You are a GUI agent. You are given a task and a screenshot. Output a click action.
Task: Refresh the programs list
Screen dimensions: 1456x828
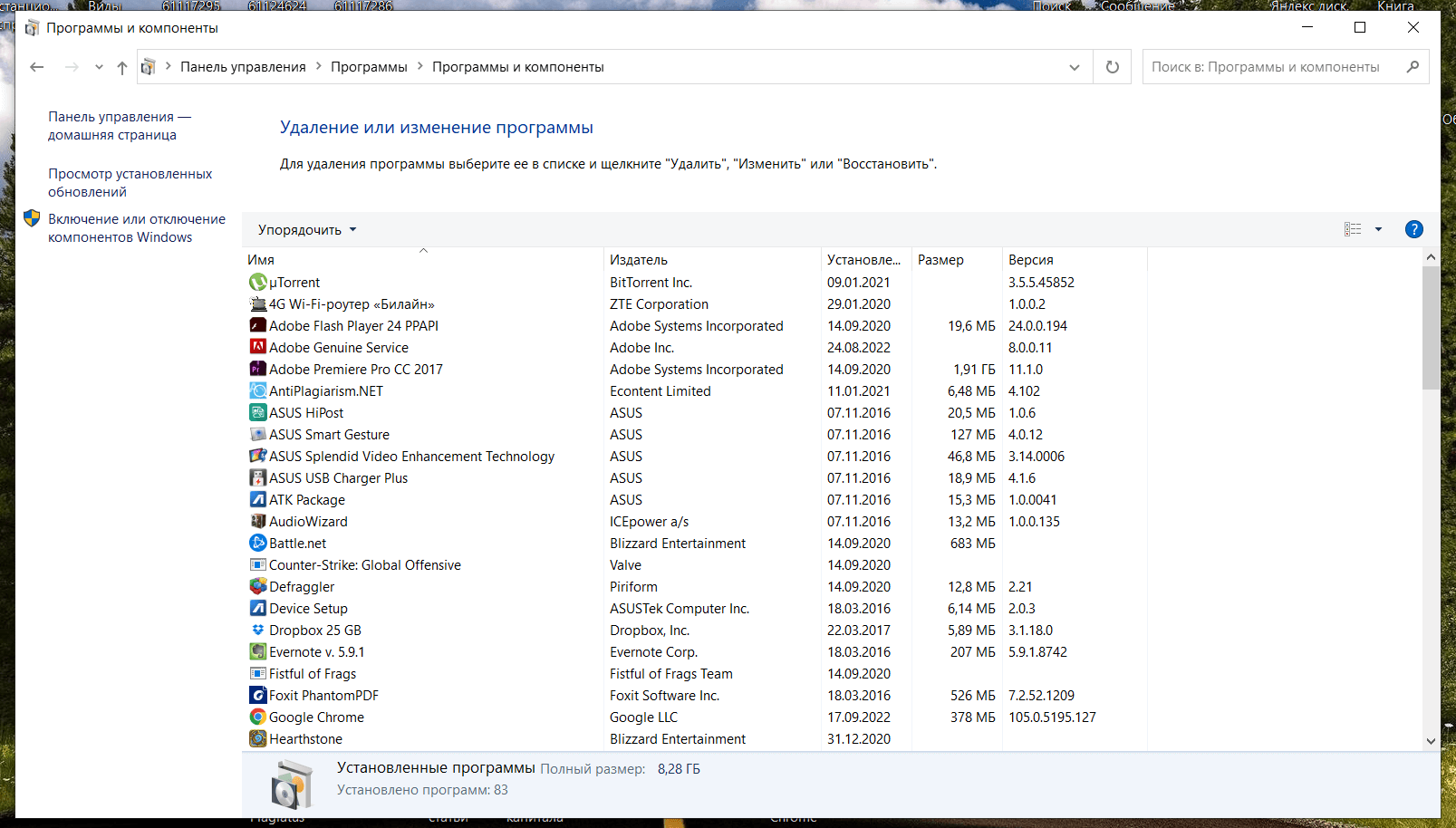[x=1113, y=67]
